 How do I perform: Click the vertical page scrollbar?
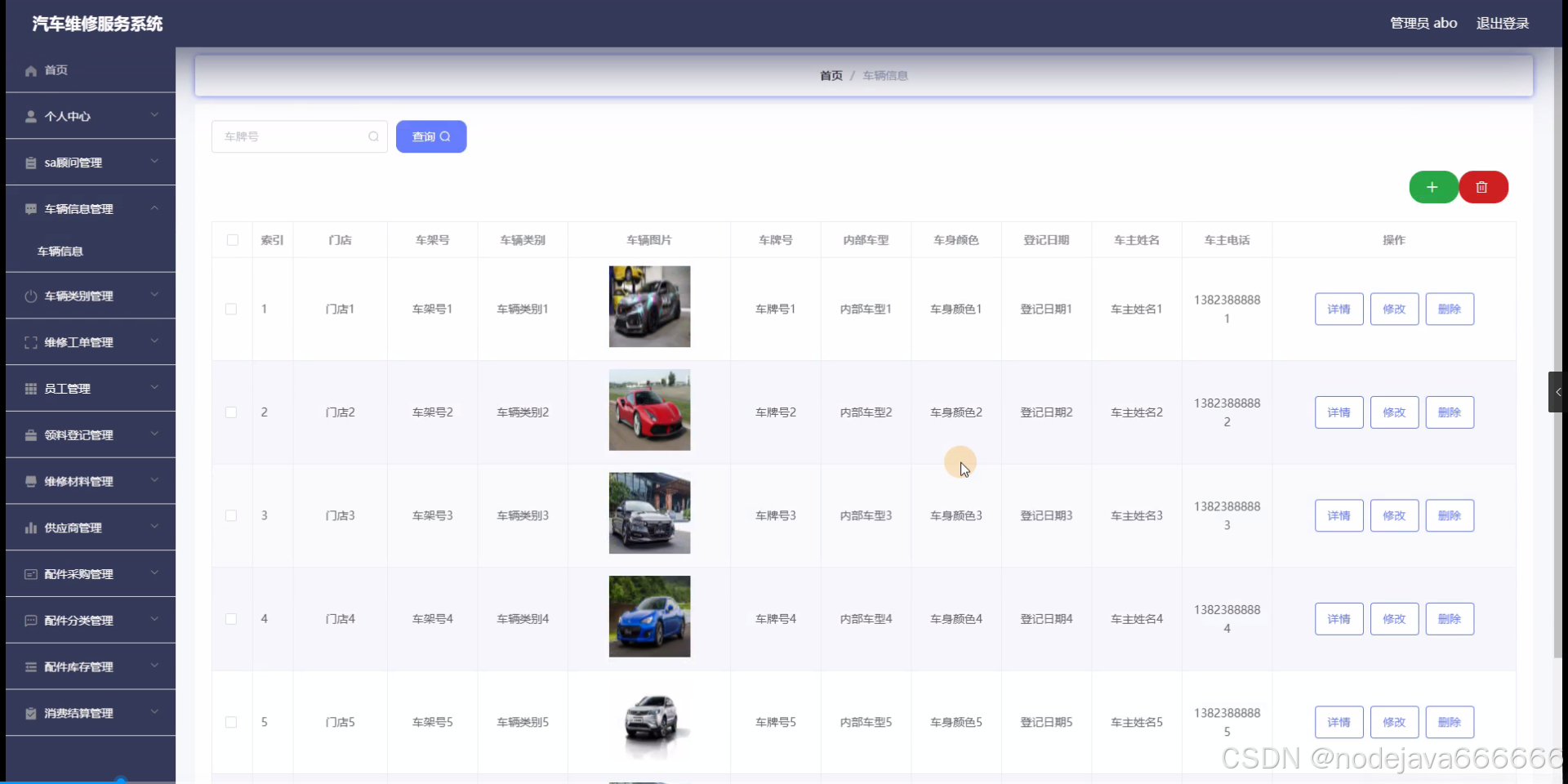pos(1558,351)
